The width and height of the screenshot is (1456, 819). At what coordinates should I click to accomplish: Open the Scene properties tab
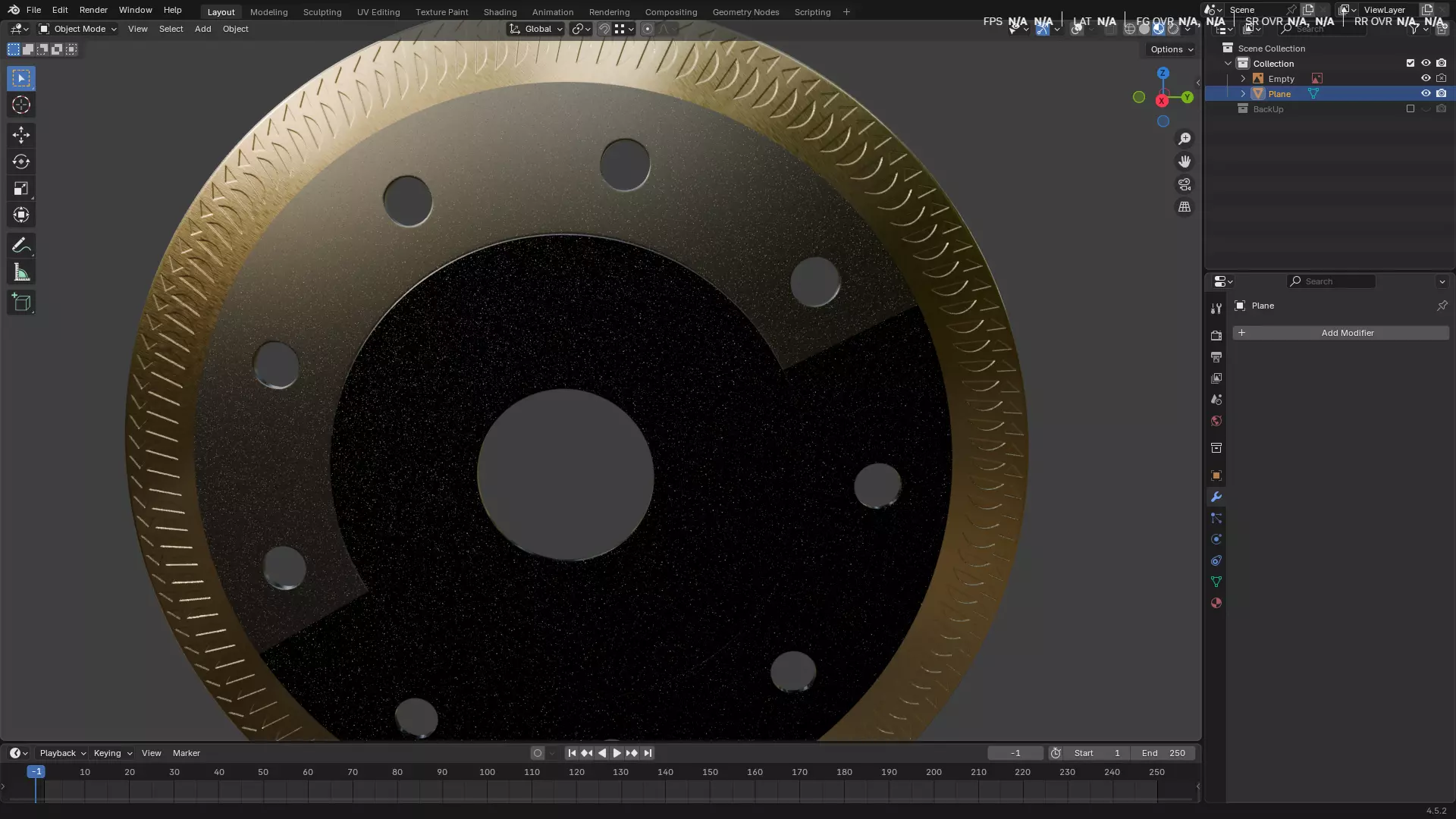[1216, 400]
